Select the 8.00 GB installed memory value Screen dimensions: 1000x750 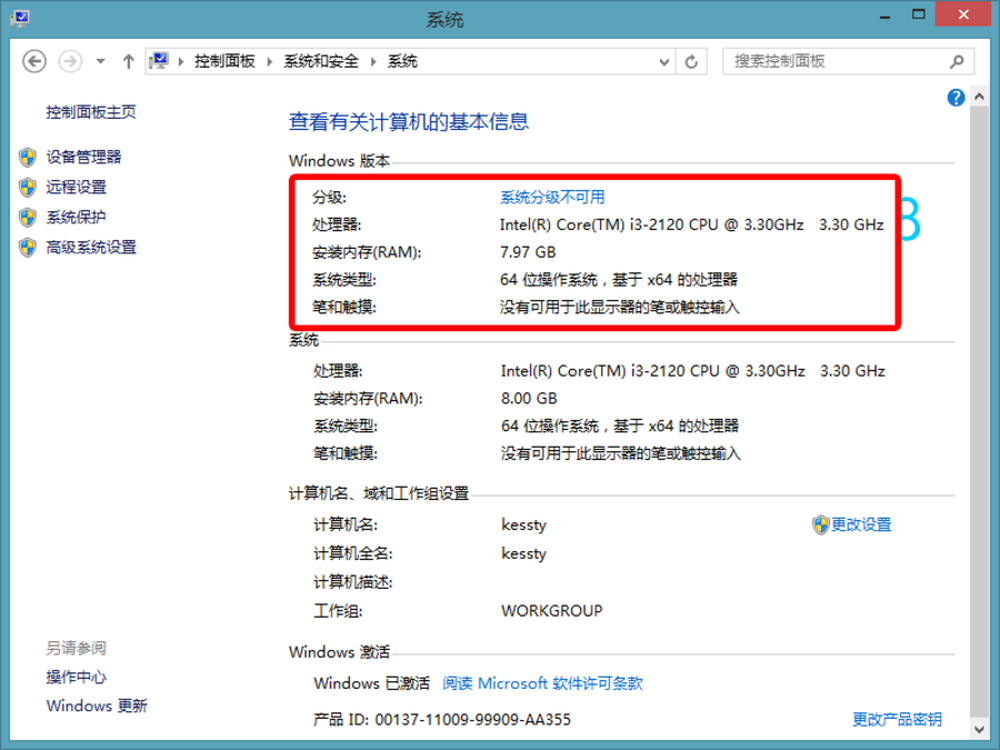coord(529,399)
